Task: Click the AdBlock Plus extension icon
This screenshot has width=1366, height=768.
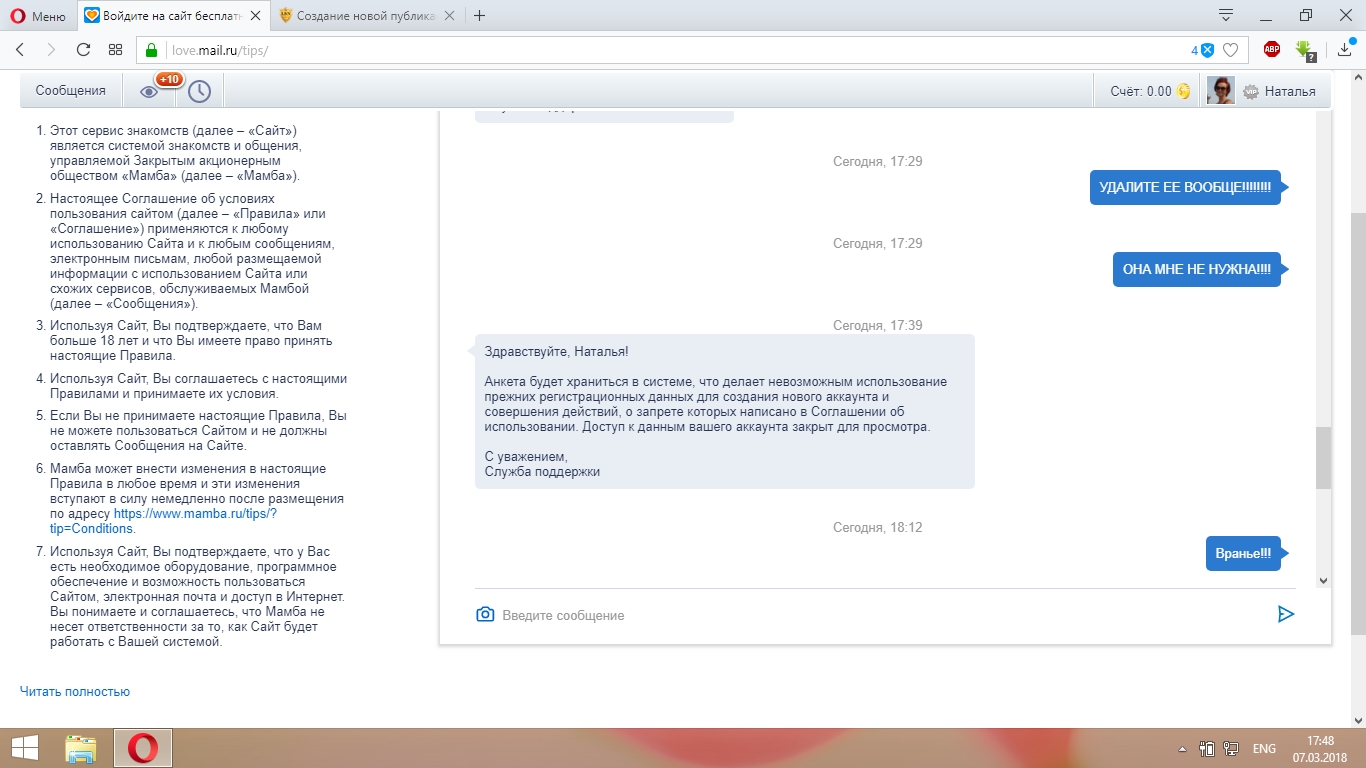Action: coord(1272,50)
